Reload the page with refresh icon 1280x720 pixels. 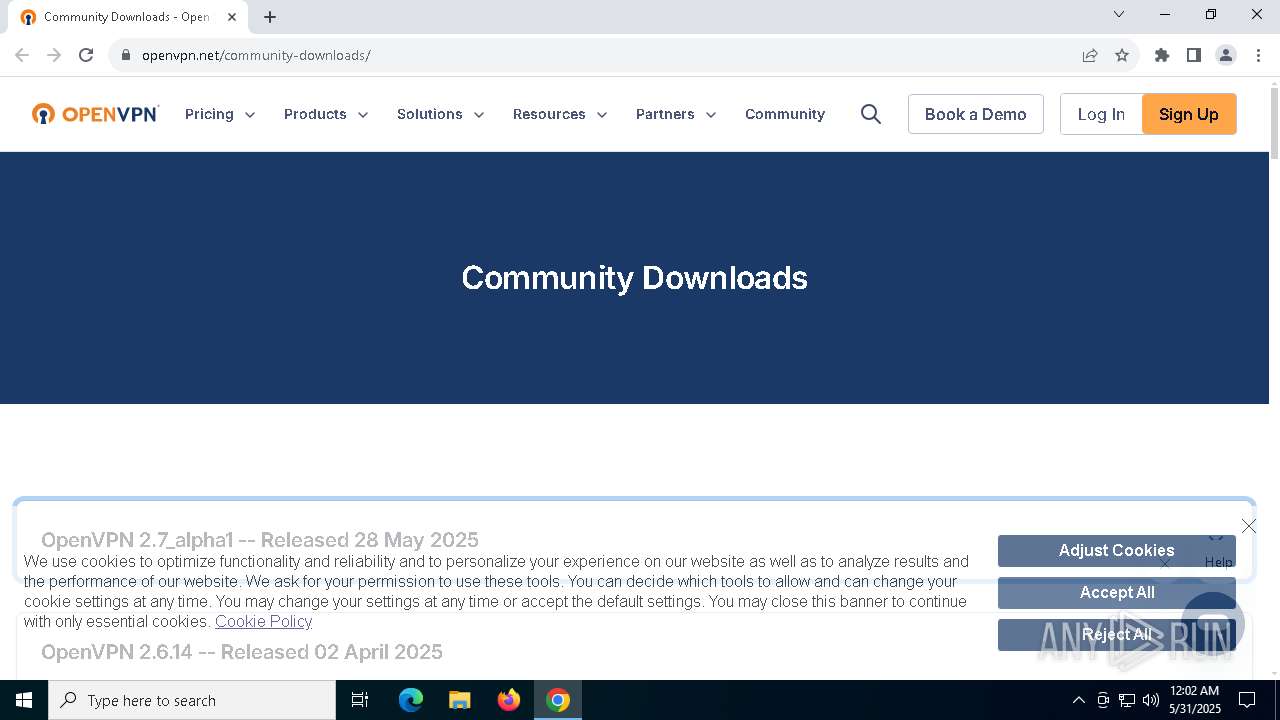point(86,55)
